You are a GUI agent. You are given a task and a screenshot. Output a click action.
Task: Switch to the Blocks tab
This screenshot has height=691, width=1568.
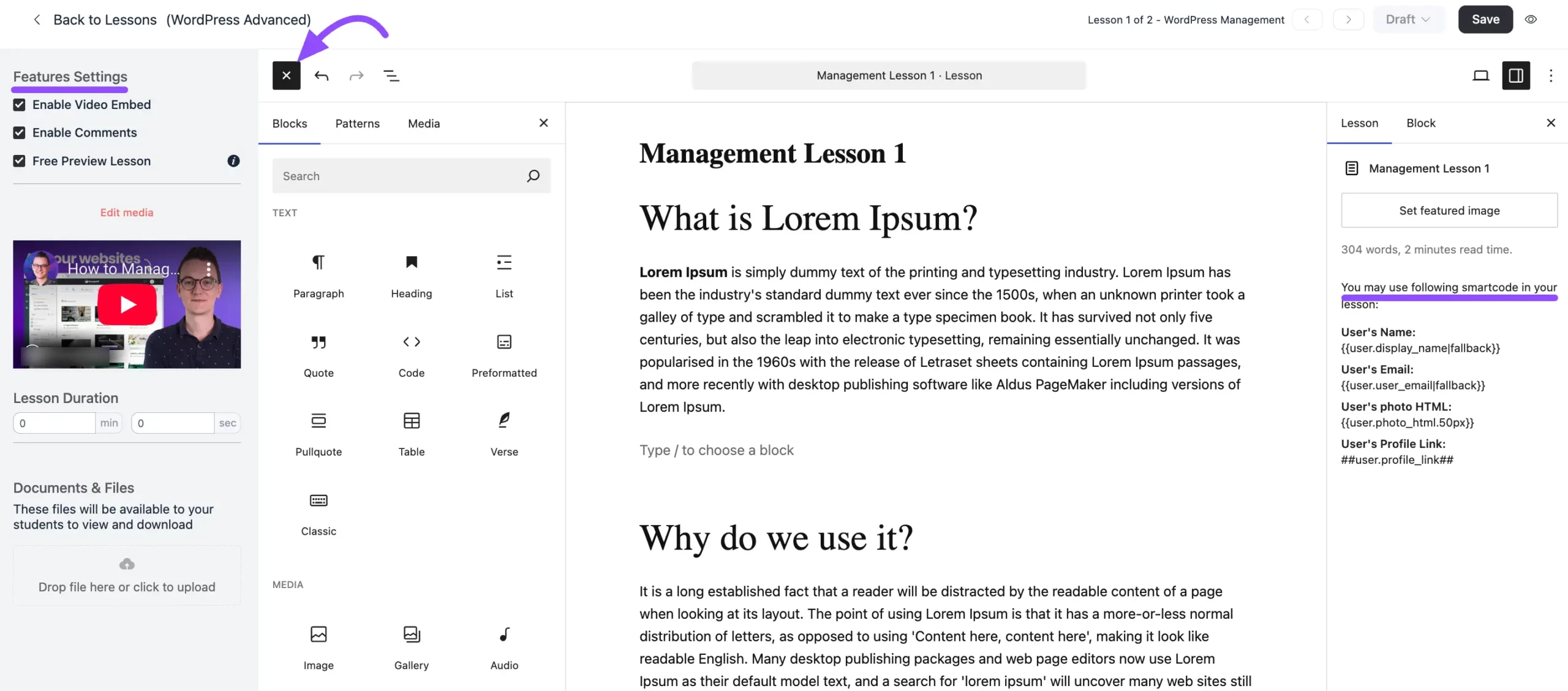pos(290,123)
